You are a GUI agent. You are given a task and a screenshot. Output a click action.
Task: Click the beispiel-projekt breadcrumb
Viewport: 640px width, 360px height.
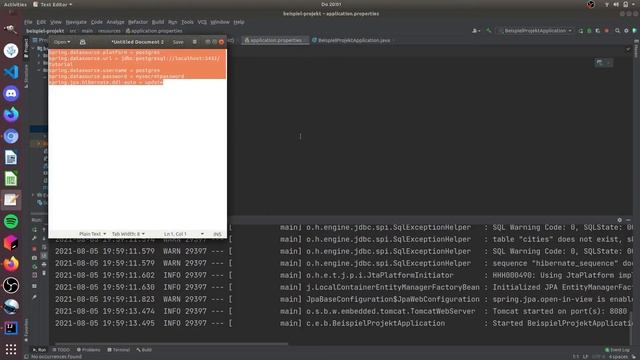[45, 31]
